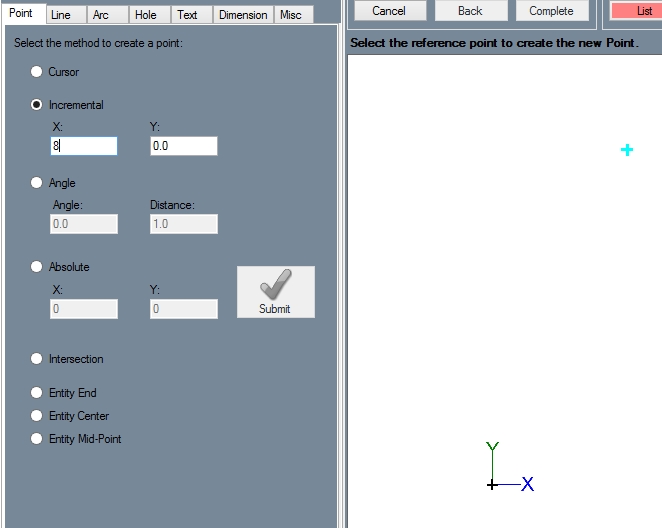Pick the Entity Center radio button
Viewport: 662px width, 528px height.
click(37, 416)
